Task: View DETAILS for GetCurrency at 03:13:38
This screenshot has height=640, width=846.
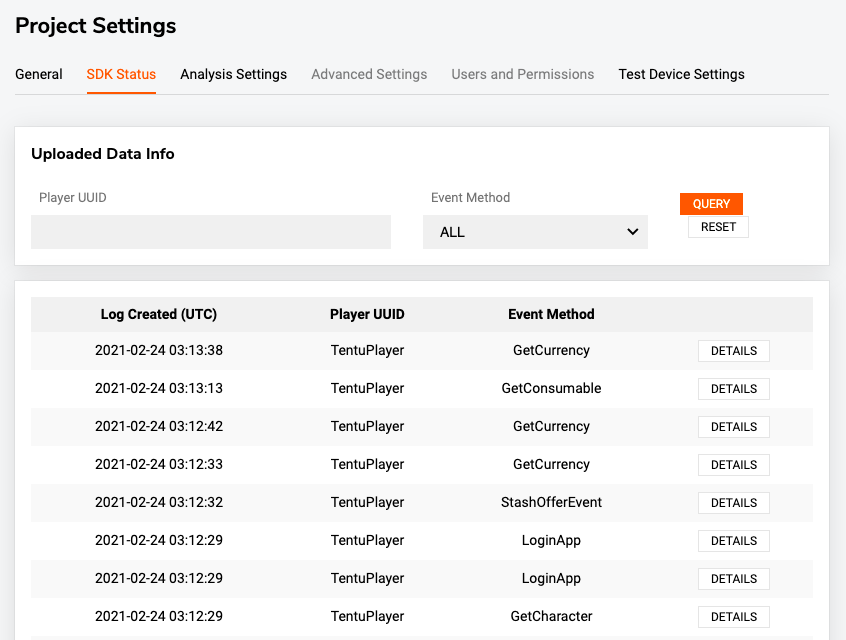Action: pyautogui.click(x=734, y=351)
